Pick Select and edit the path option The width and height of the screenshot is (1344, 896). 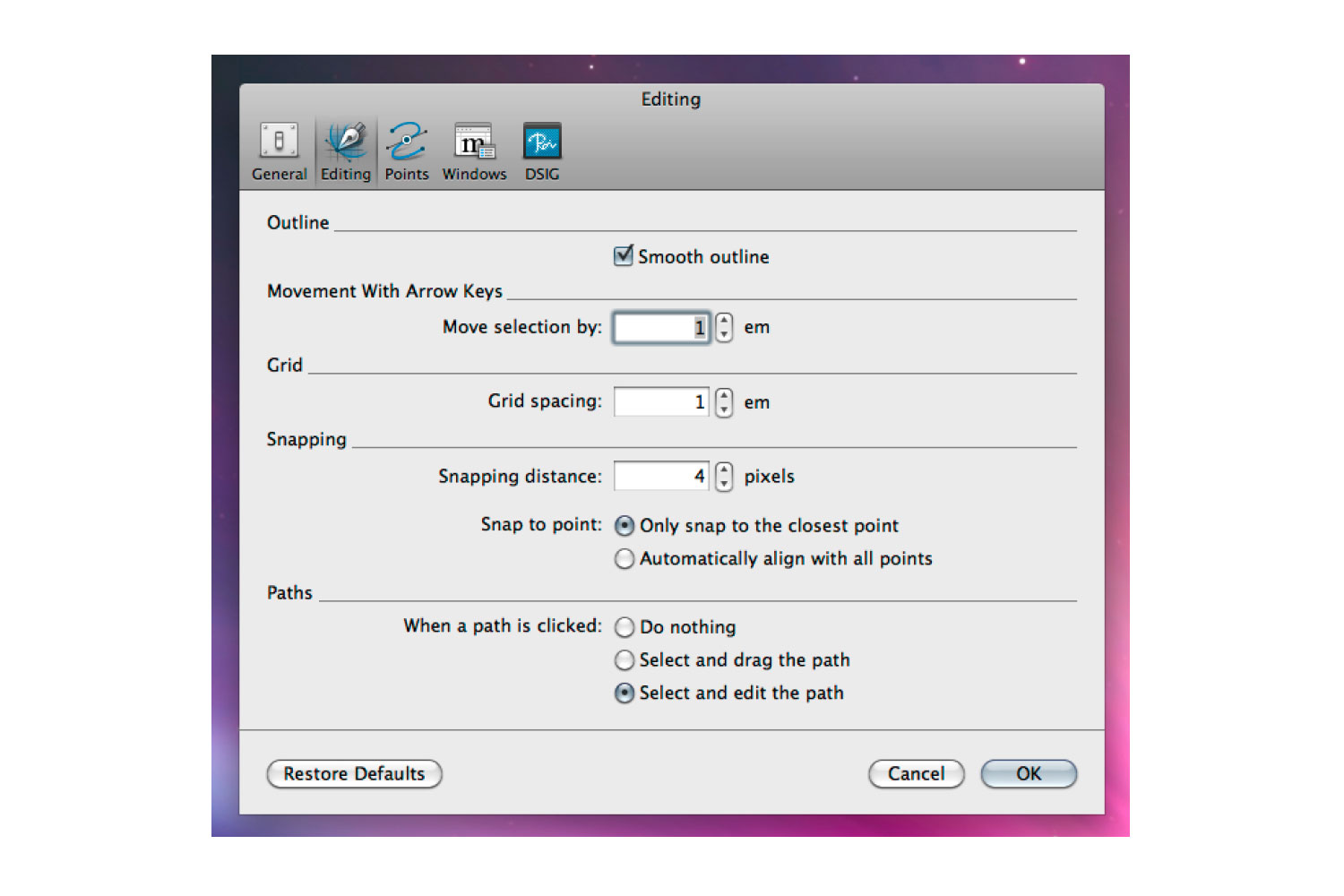tap(625, 694)
